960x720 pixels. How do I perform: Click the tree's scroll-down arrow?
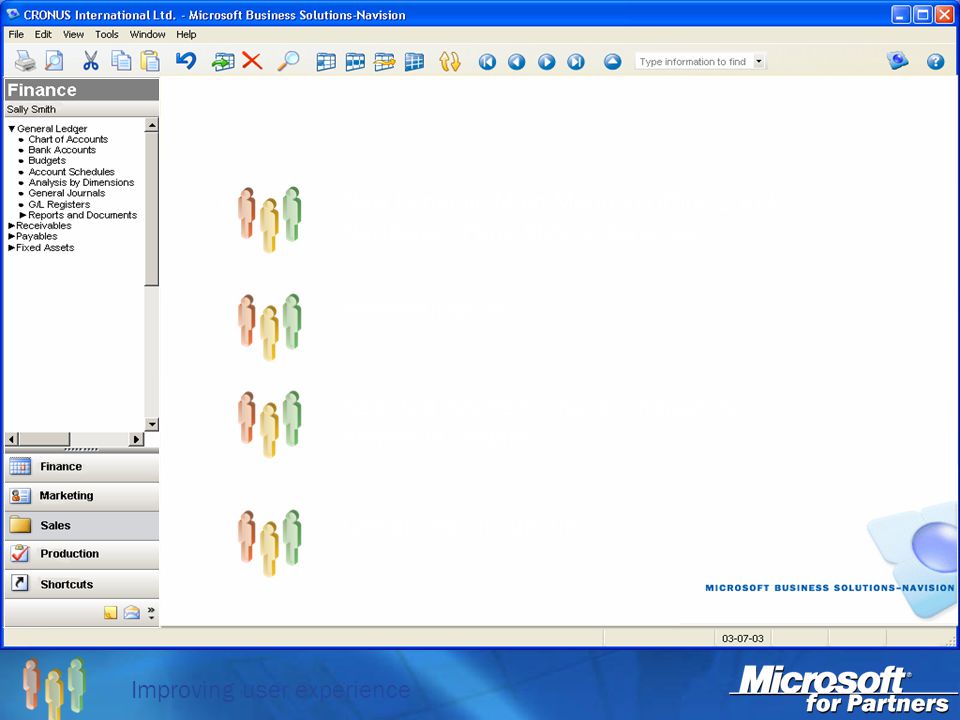pos(152,424)
